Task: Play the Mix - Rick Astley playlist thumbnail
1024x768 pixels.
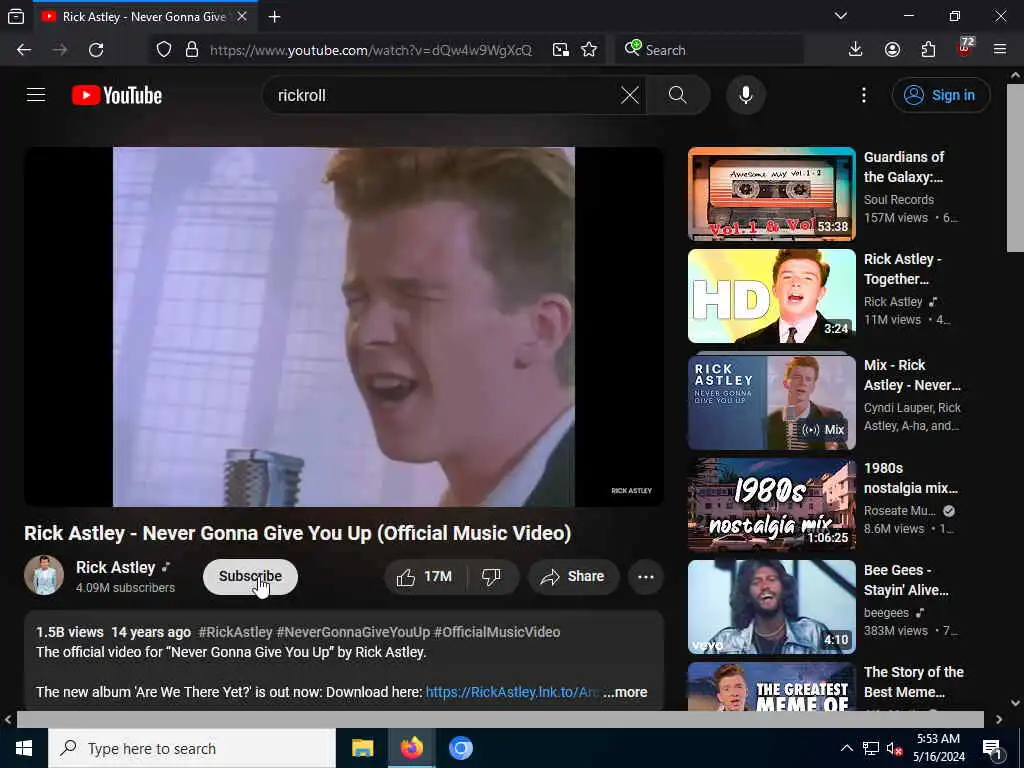Action: click(771, 402)
